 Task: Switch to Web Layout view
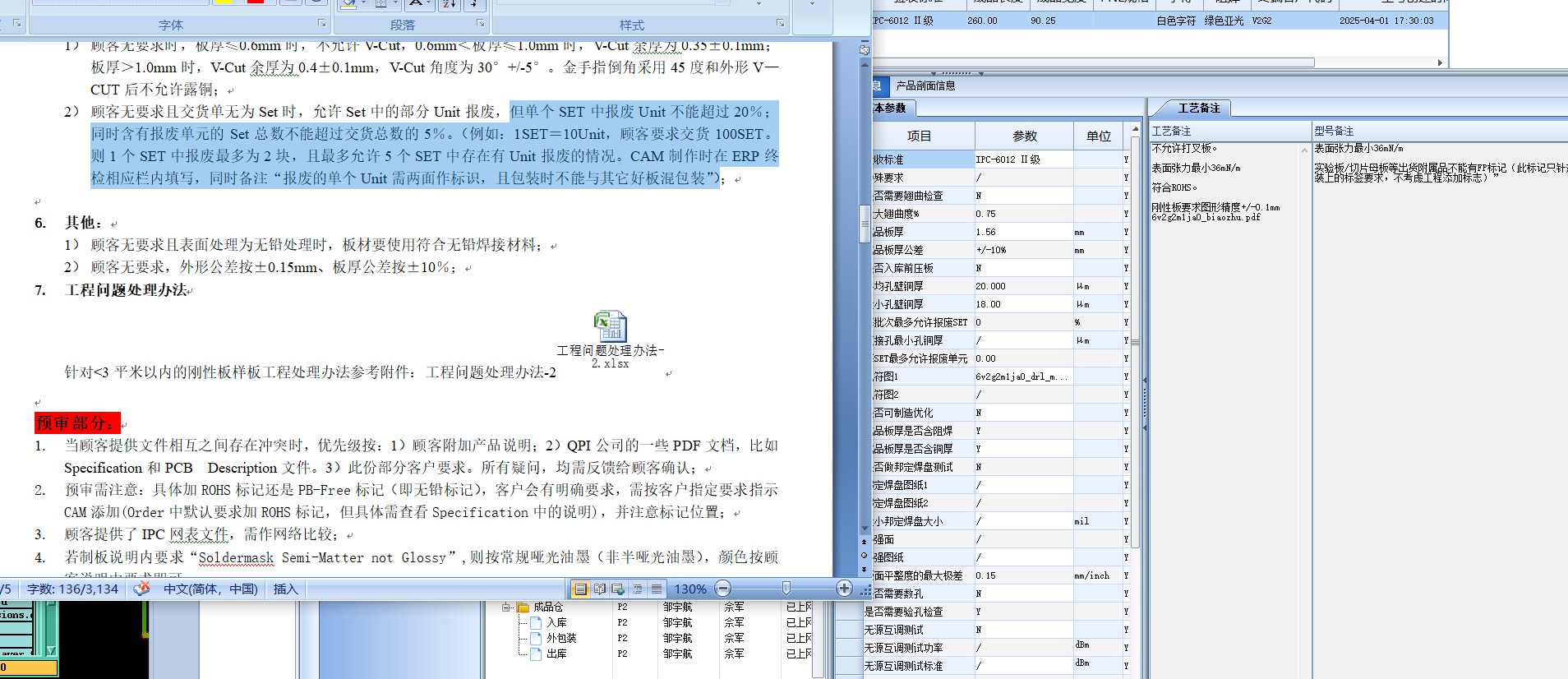pos(618,589)
